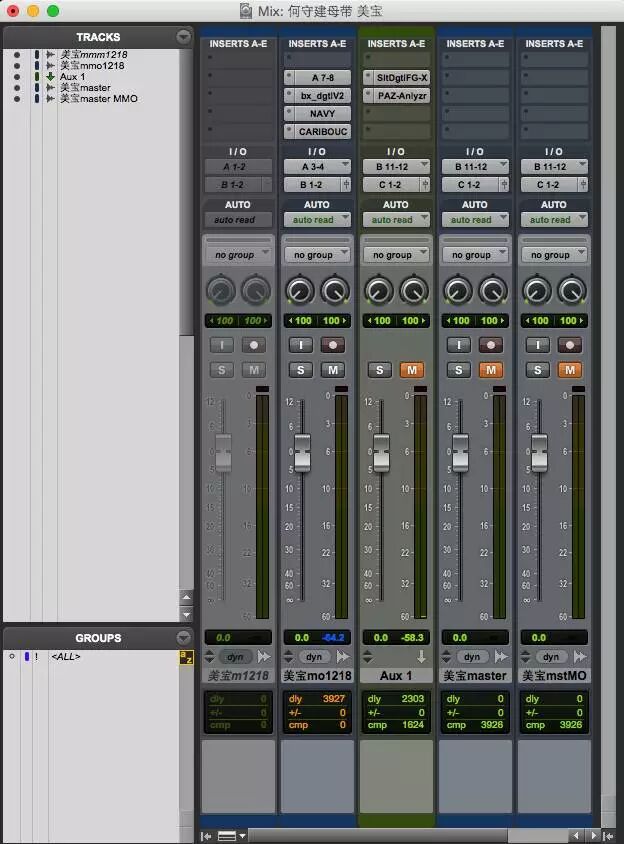This screenshot has height=844, width=624.
Task: Click left pan value 100 on Aux 1
Action: pos(381,321)
